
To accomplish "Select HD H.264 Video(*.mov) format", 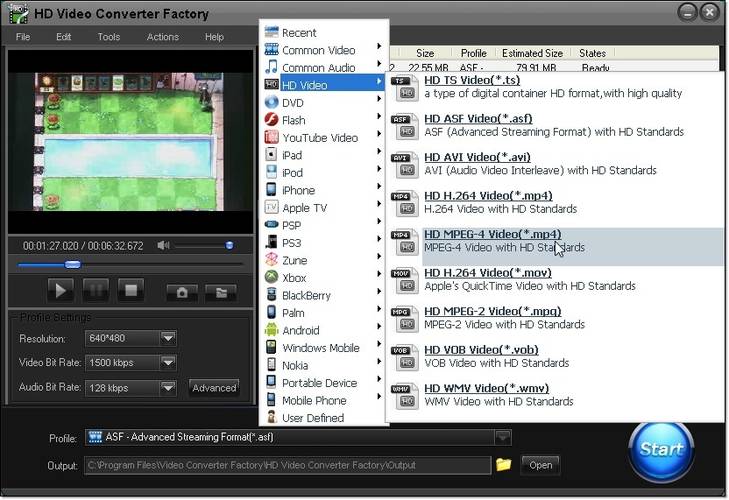I will 556,280.
